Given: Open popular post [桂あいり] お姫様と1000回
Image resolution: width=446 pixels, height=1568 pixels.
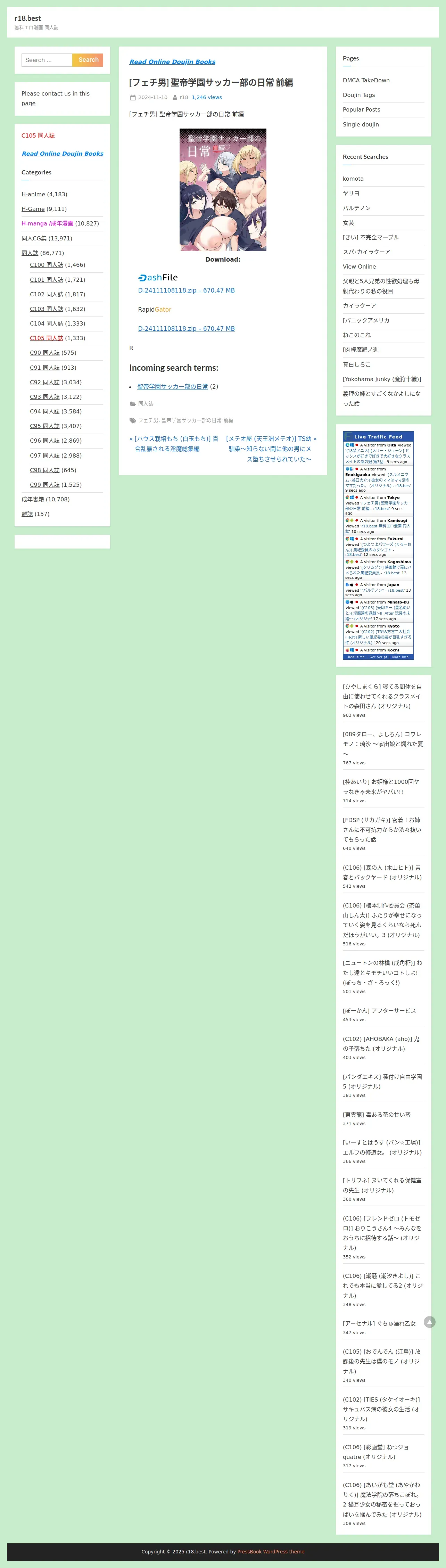Looking at the screenshot, I should click(381, 787).
